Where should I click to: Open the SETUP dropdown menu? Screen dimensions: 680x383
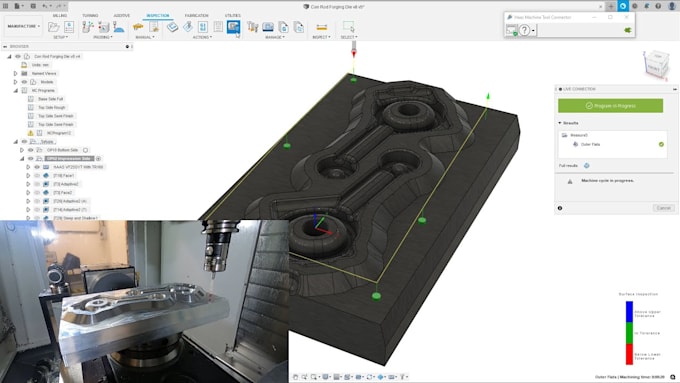click(x=60, y=37)
